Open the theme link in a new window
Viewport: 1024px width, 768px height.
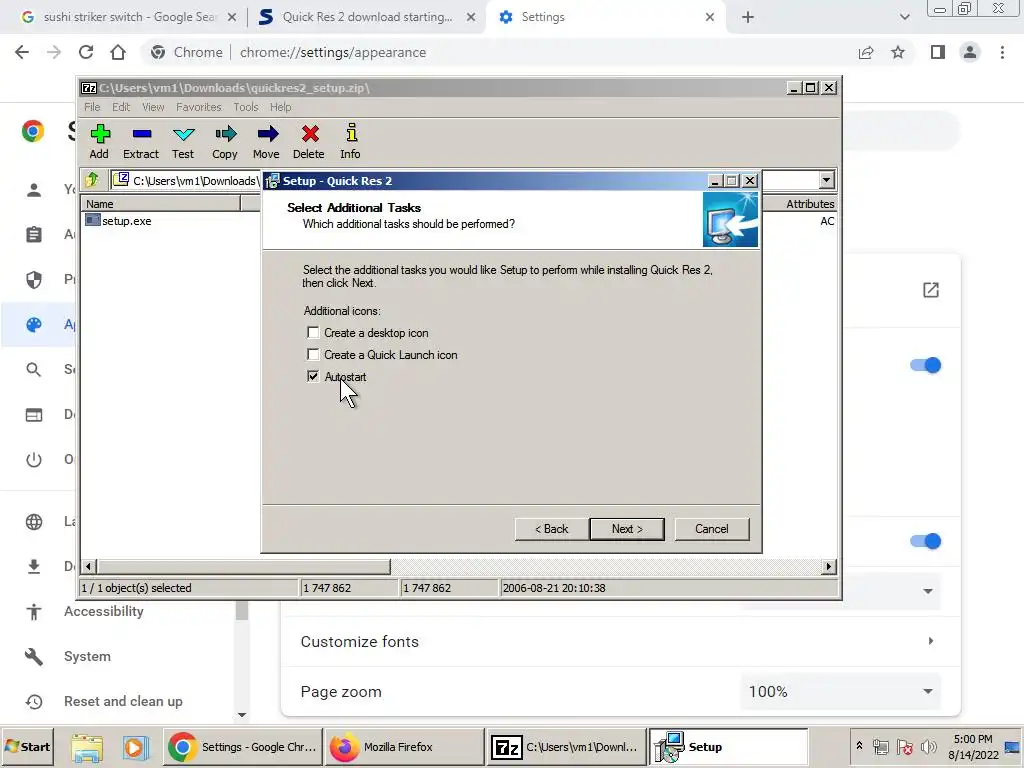[931, 290]
